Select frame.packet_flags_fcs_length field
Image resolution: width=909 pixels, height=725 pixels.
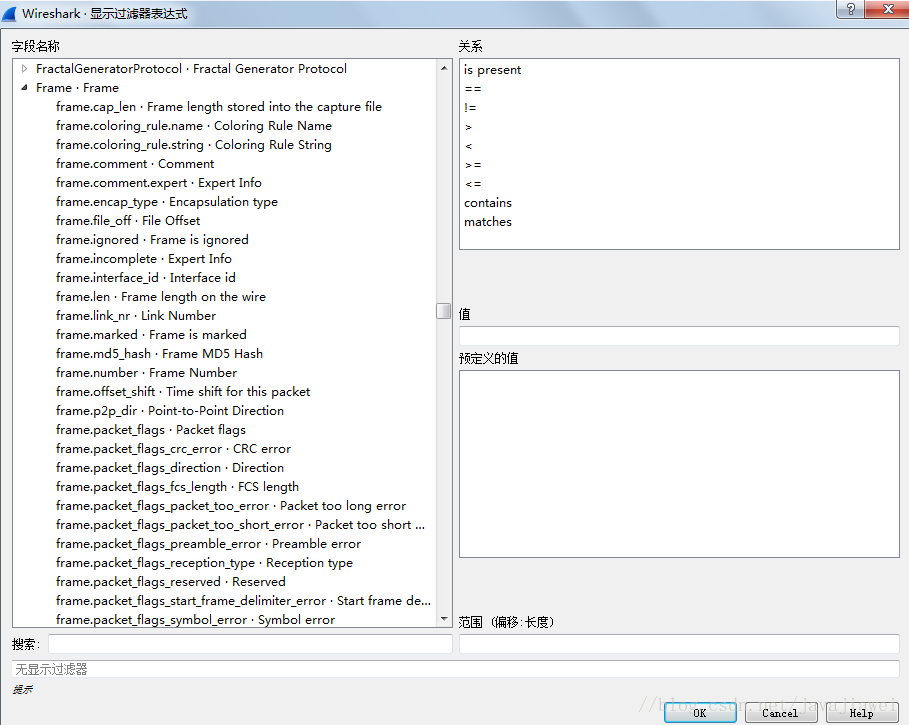click(x=177, y=487)
